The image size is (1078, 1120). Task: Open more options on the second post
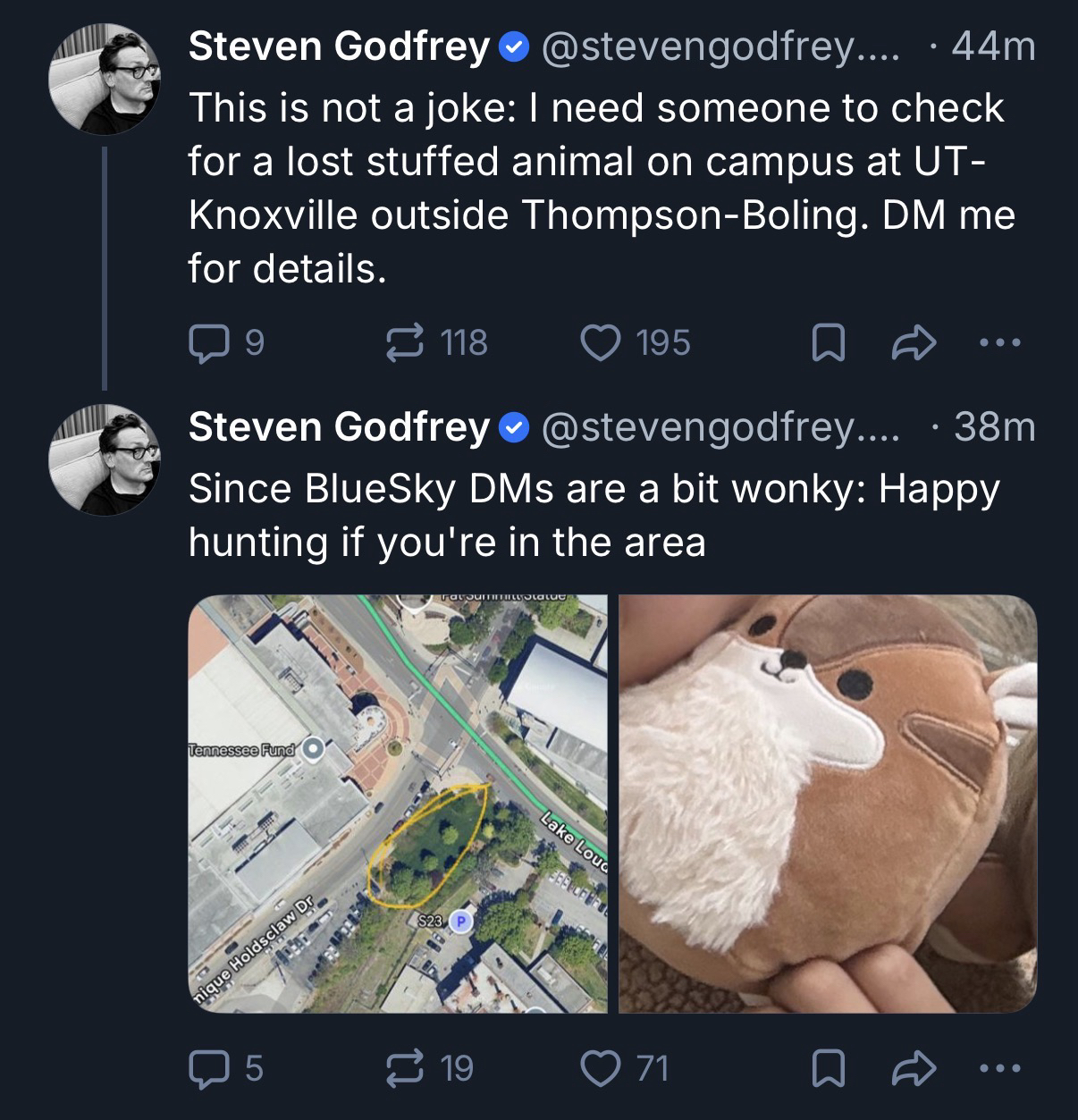[998, 1067]
